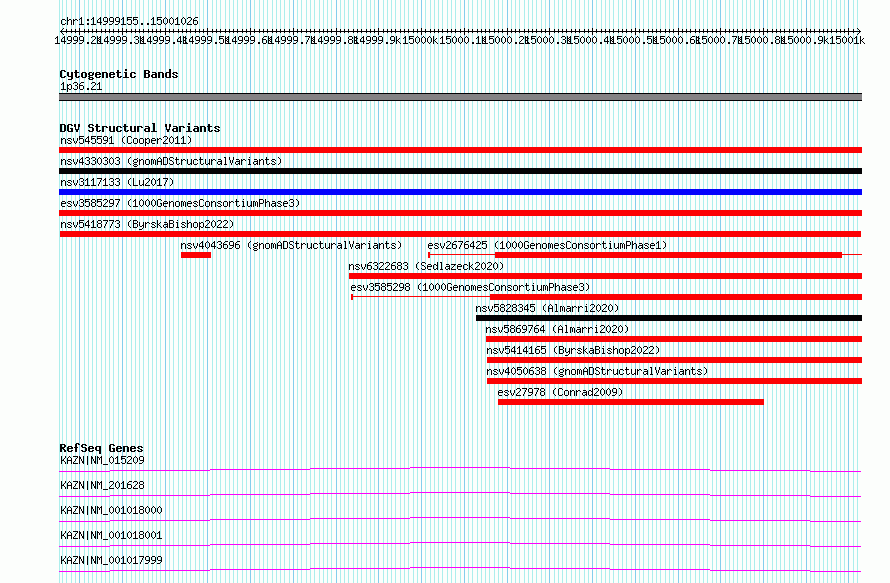
Task: Select the magenta line of KAZN|NM_015209
Action: (x=460, y=469)
